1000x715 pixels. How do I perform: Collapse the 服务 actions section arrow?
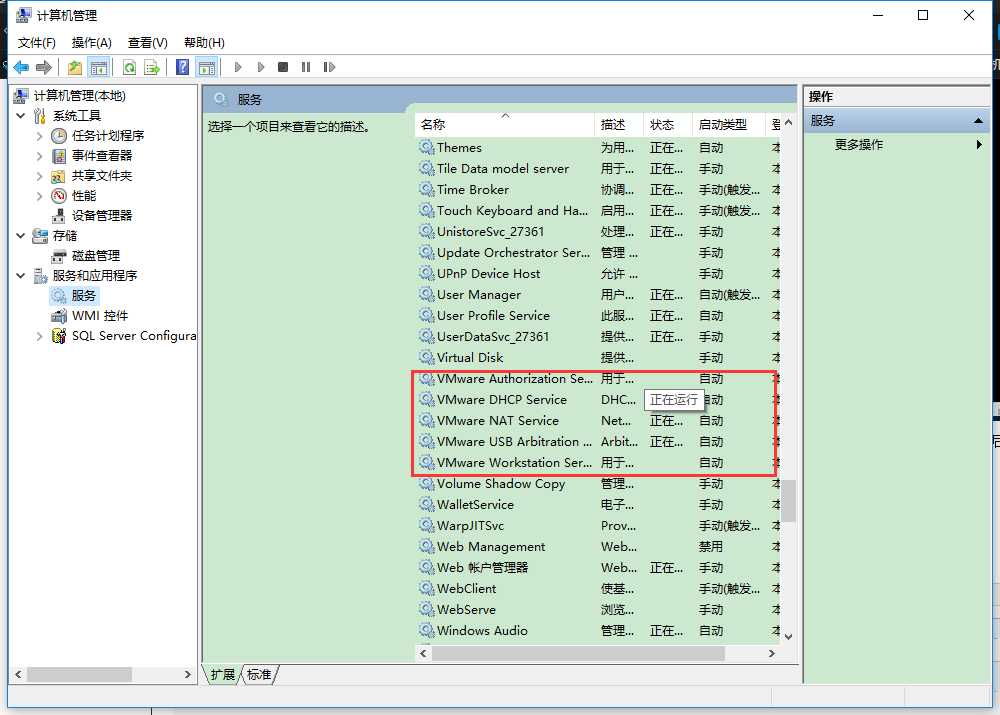click(978, 121)
